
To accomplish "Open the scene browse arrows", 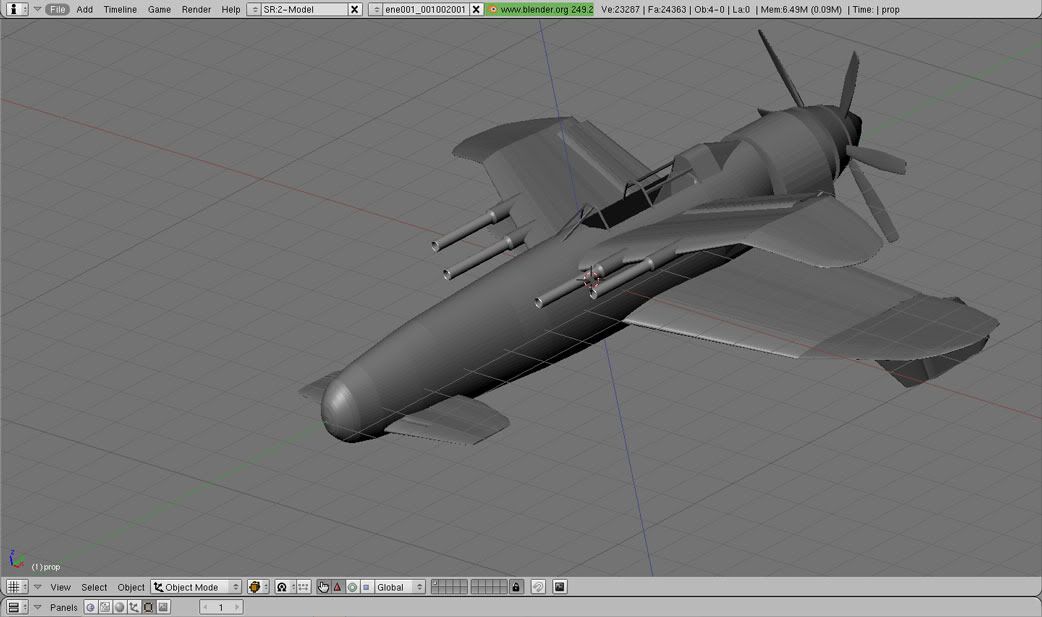I will (376, 9).
